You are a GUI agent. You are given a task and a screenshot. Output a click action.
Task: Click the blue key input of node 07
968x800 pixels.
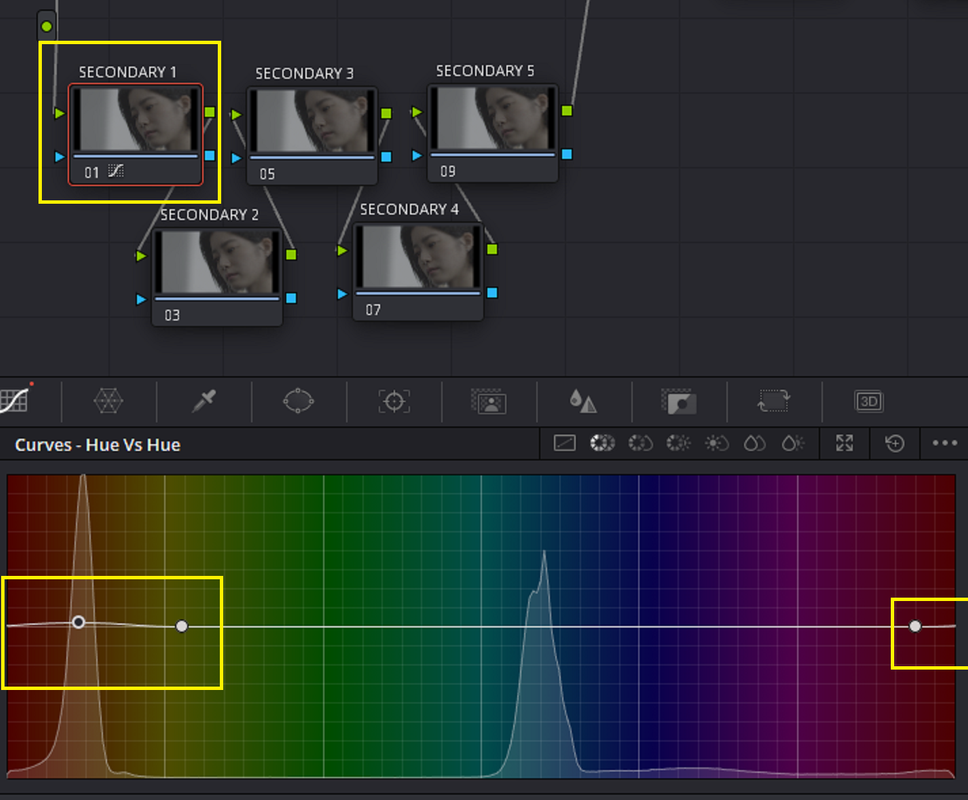[342, 294]
